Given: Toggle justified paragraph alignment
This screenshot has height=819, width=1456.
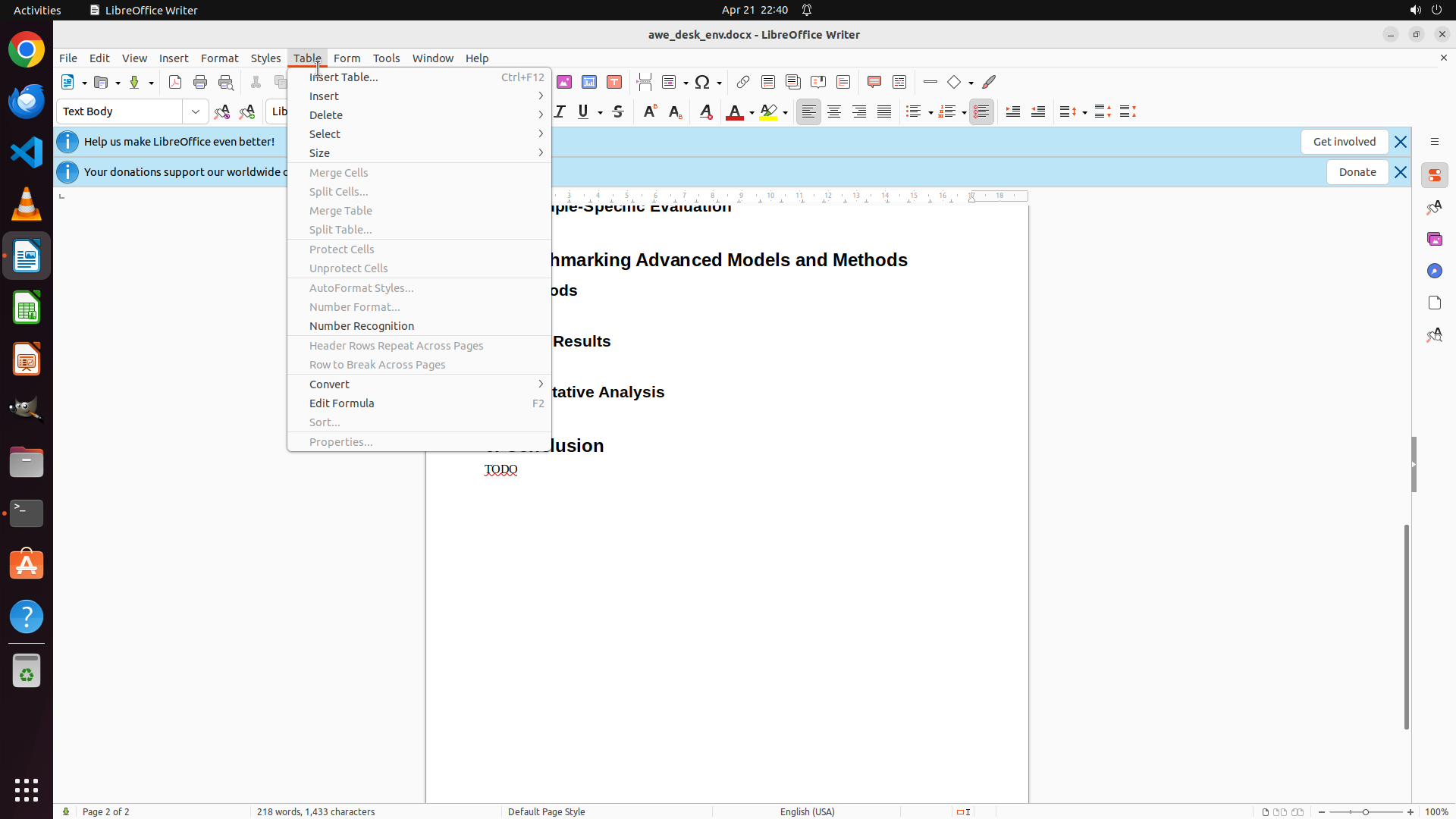Looking at the screenshot, I should pyautogui.click(x=884, y=111).
